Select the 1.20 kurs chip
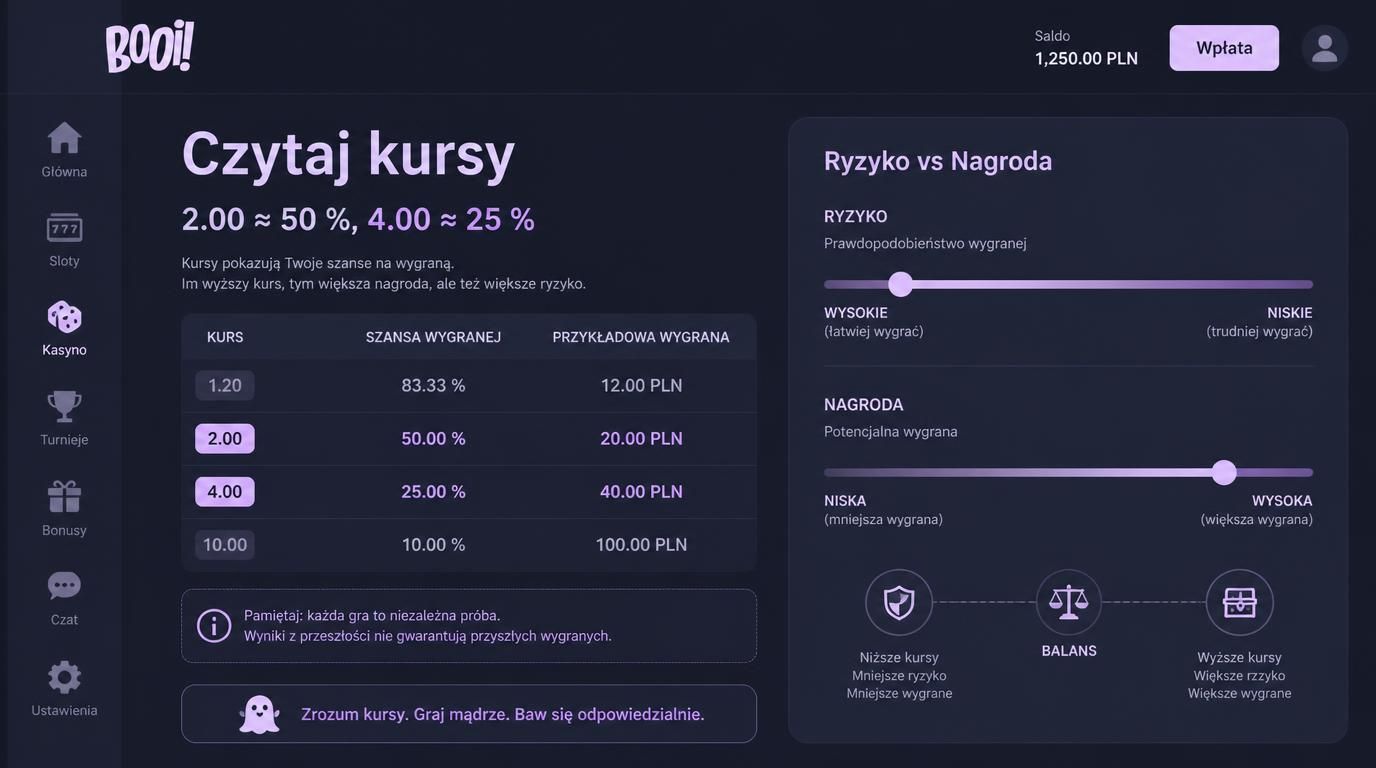 pyautogui.click(x=225, y=386)
